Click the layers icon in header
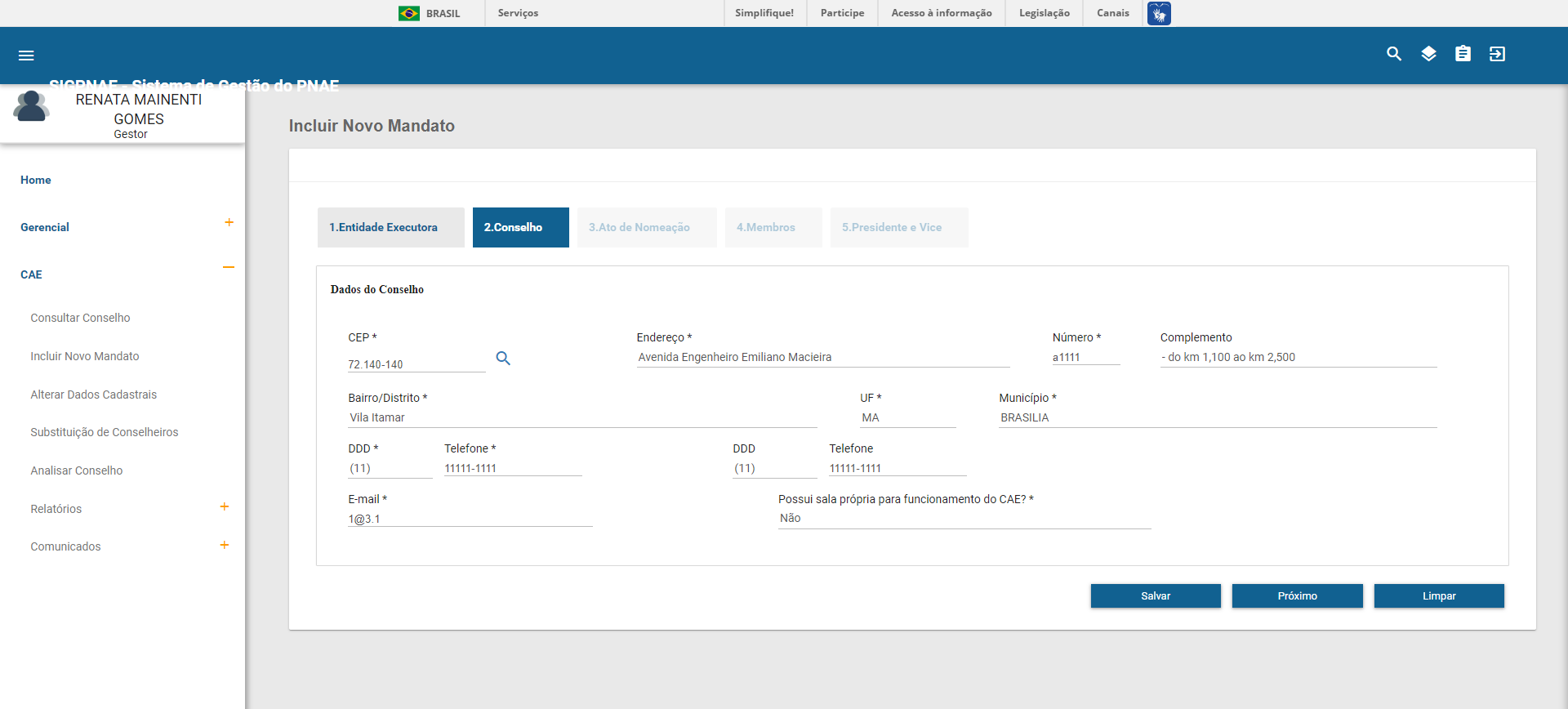The width and height of the screenshot is (1568, 709). pyautogui.click(x=1428, y=54)
